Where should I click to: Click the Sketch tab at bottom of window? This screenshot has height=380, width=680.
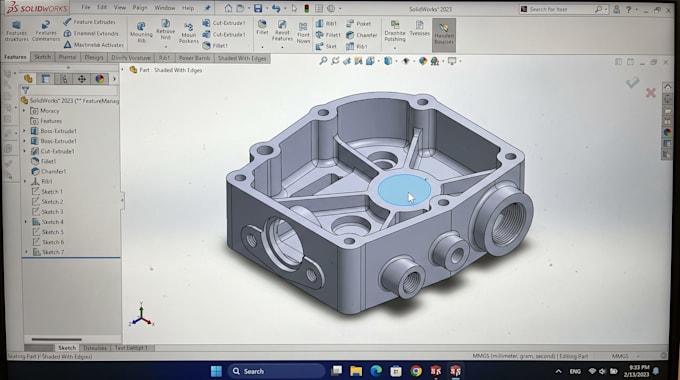click(x=67, y=348)
